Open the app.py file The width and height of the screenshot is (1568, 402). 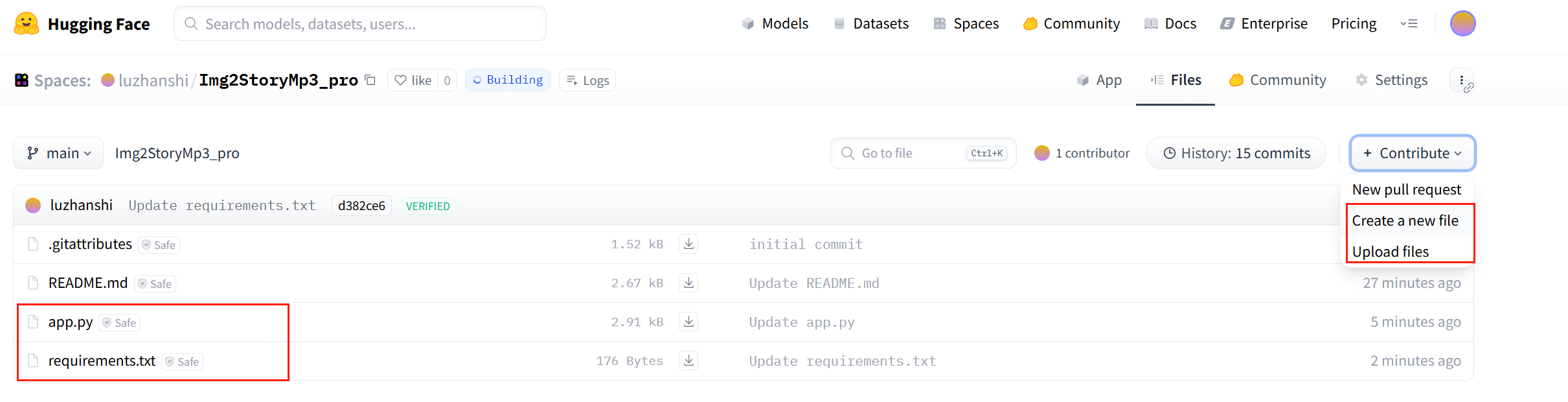[x=71, y=322]
